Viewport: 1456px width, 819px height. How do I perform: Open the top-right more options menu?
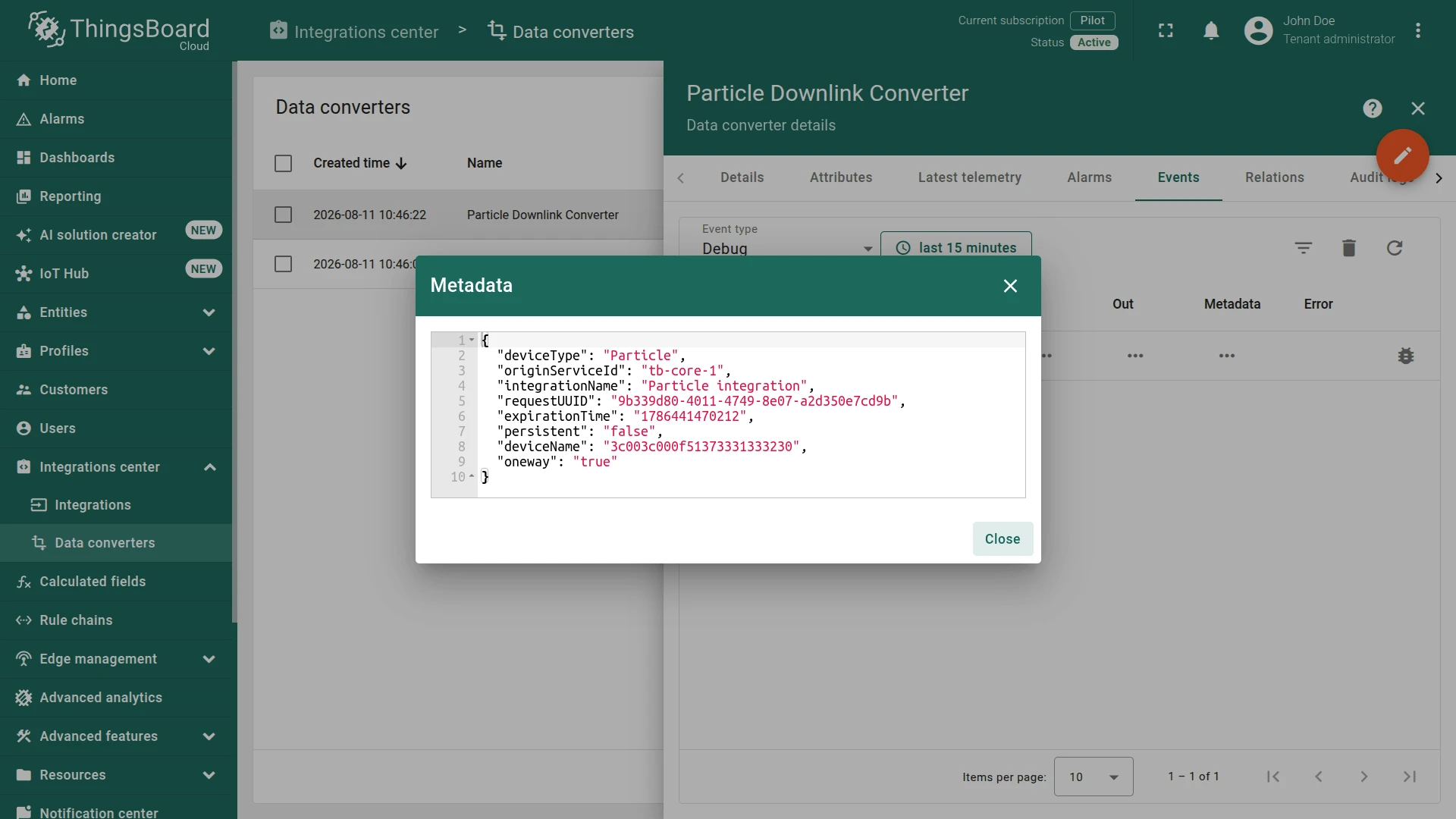tap(1418, 30)
